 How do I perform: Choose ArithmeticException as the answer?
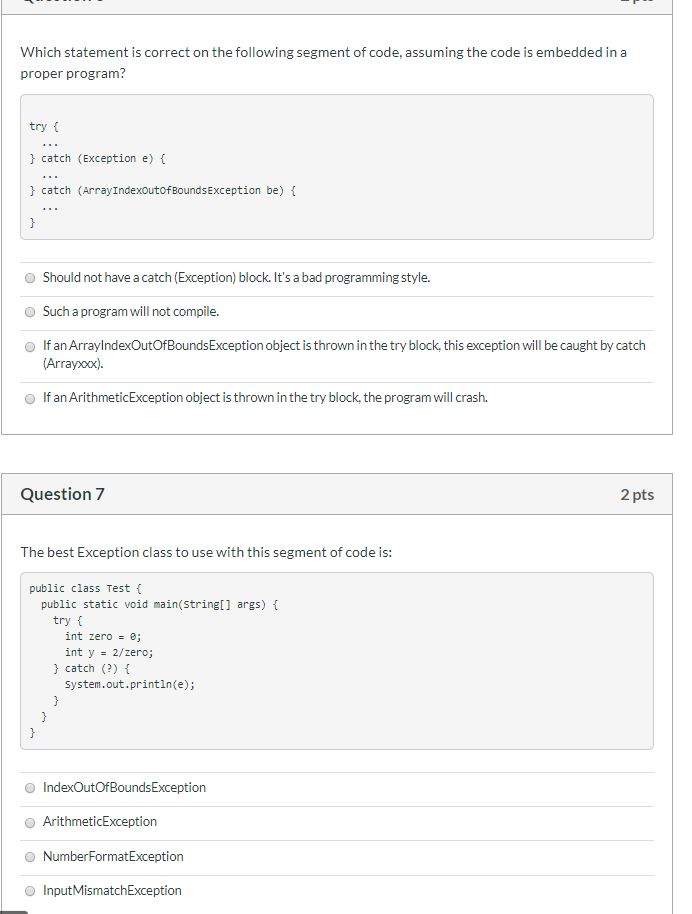pos(30,822)
